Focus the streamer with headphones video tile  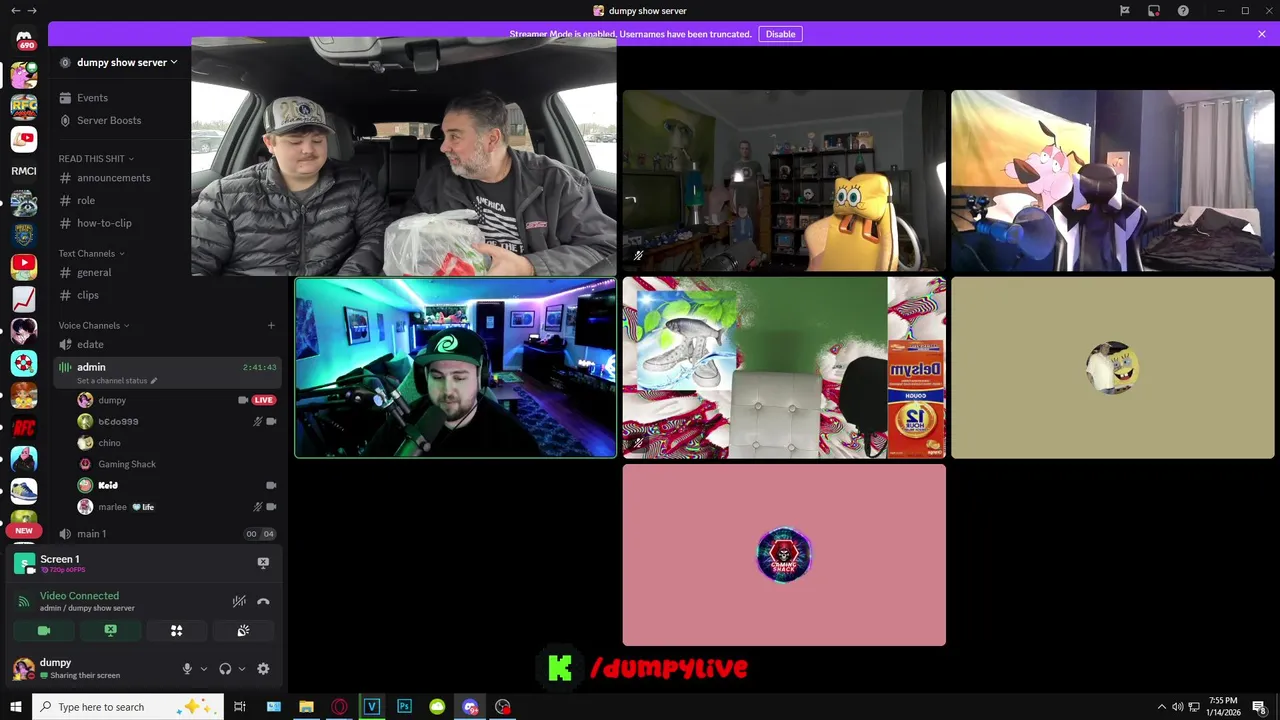(x=455, y=368)
